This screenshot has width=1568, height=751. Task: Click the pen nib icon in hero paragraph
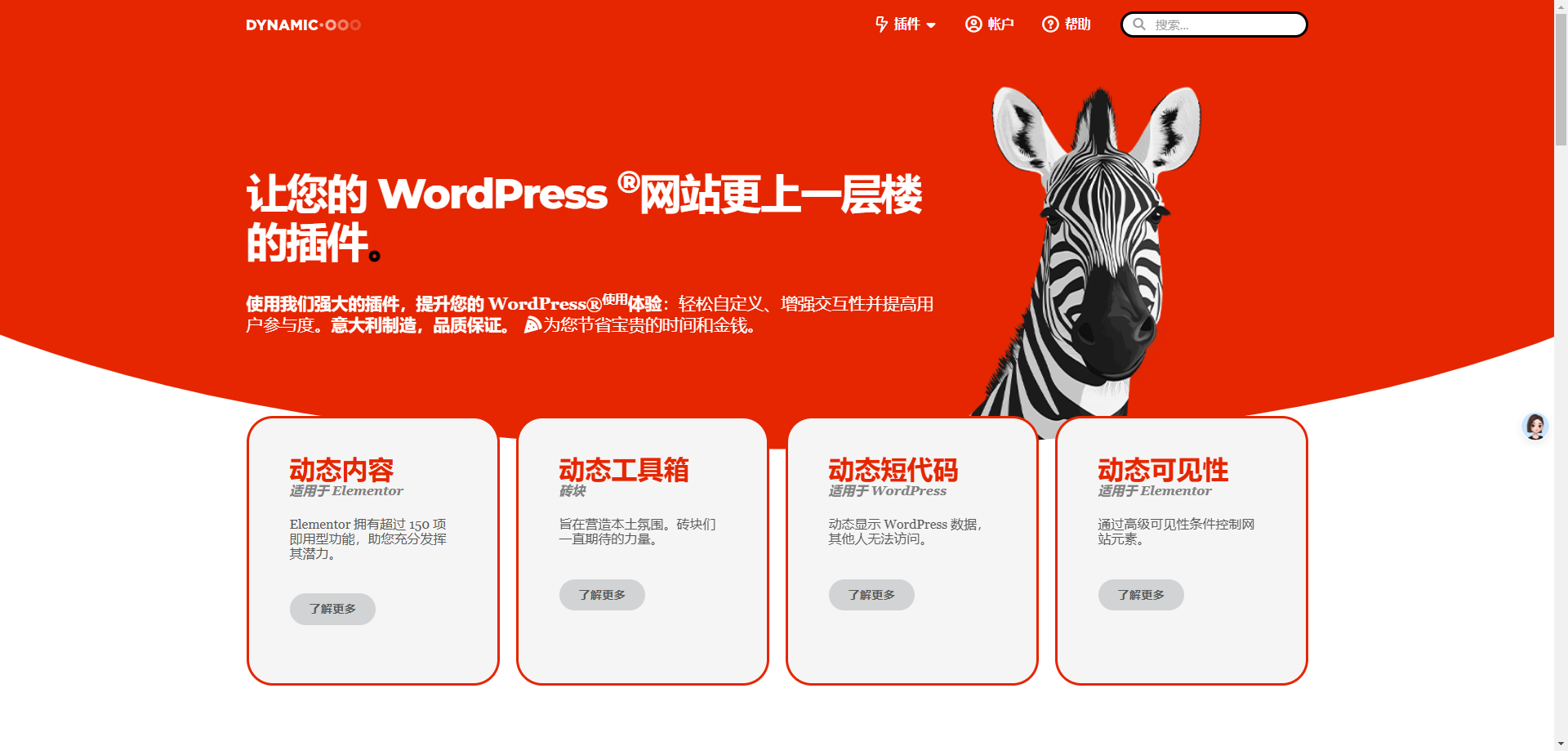pos(532,325)
